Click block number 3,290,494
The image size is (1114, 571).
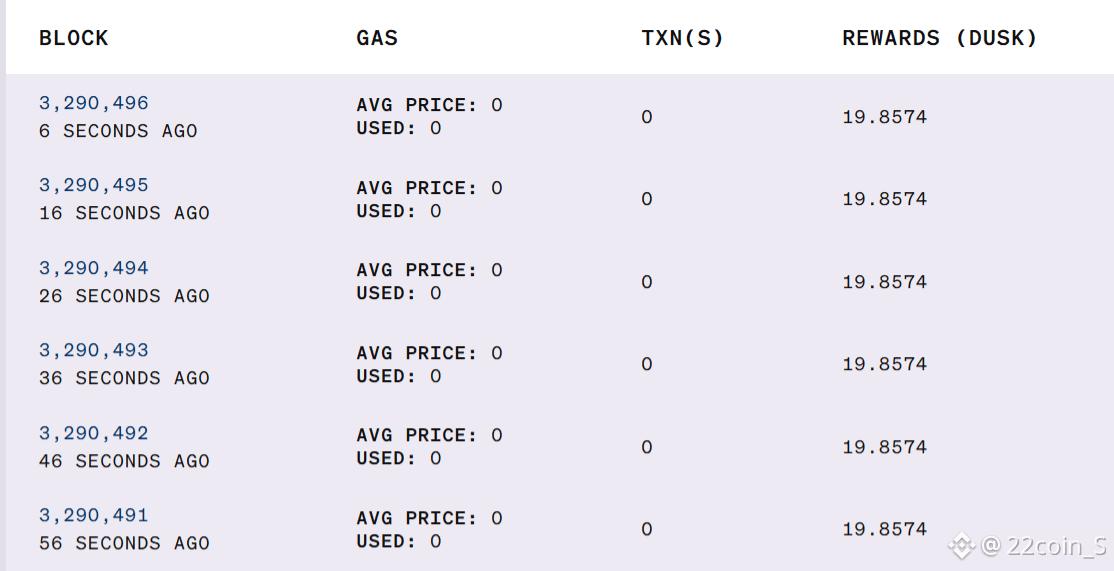click(94, 268)
